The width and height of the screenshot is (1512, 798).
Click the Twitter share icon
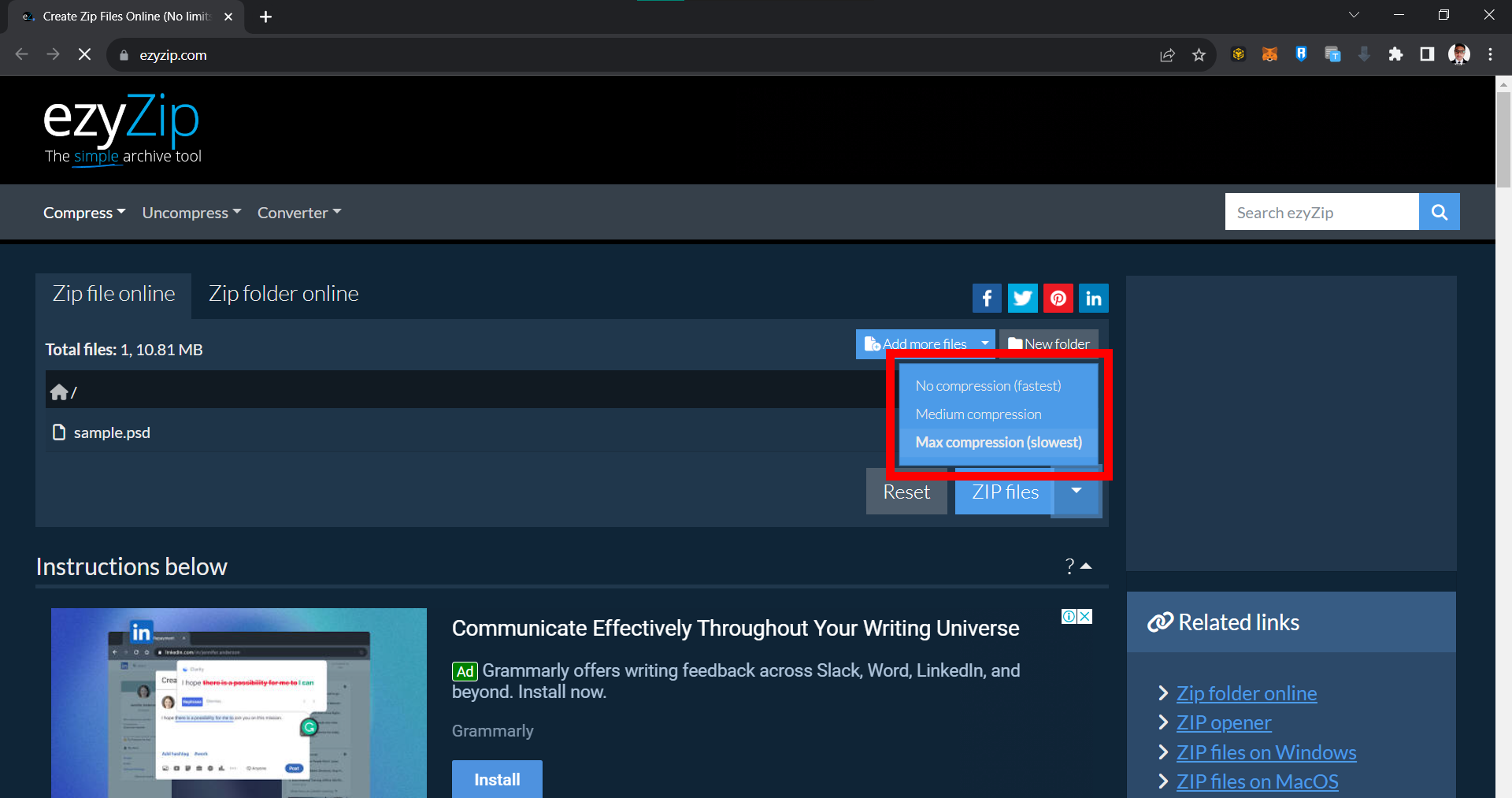click(x=1022, y=299)
